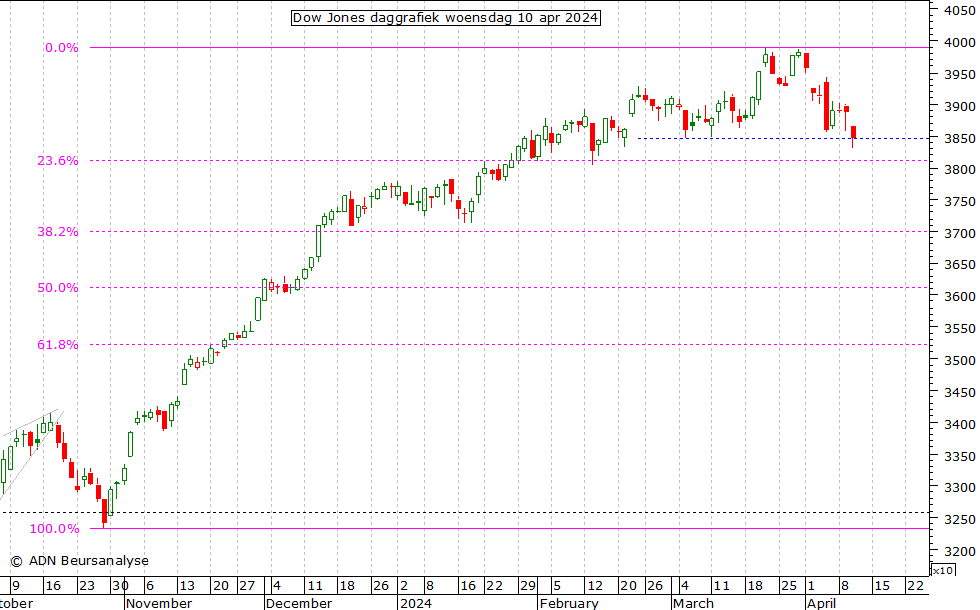
Task: Click the x10 scale multiplier label
Action: [x=941, y=570]
